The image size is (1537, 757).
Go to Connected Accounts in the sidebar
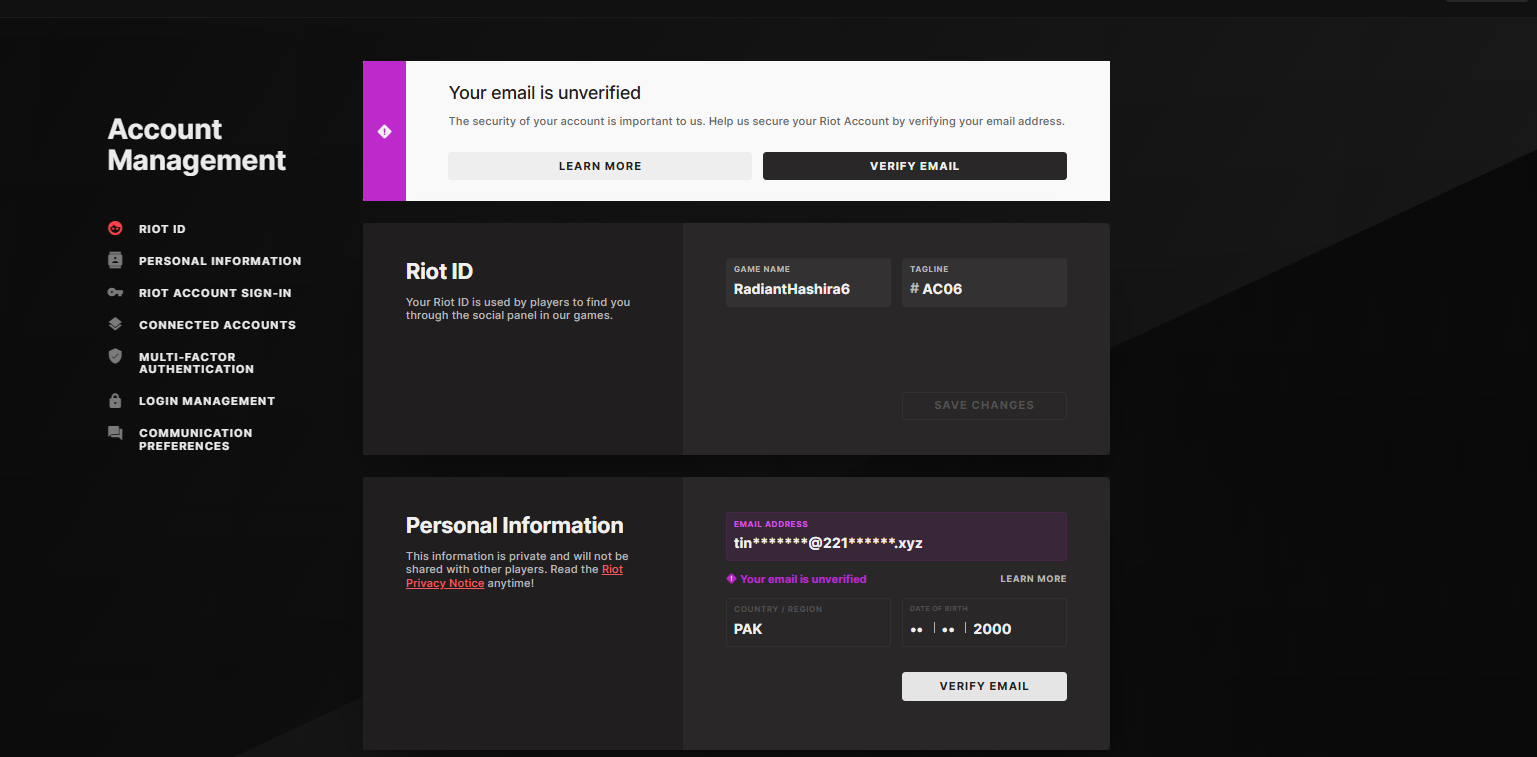(217, 325)
